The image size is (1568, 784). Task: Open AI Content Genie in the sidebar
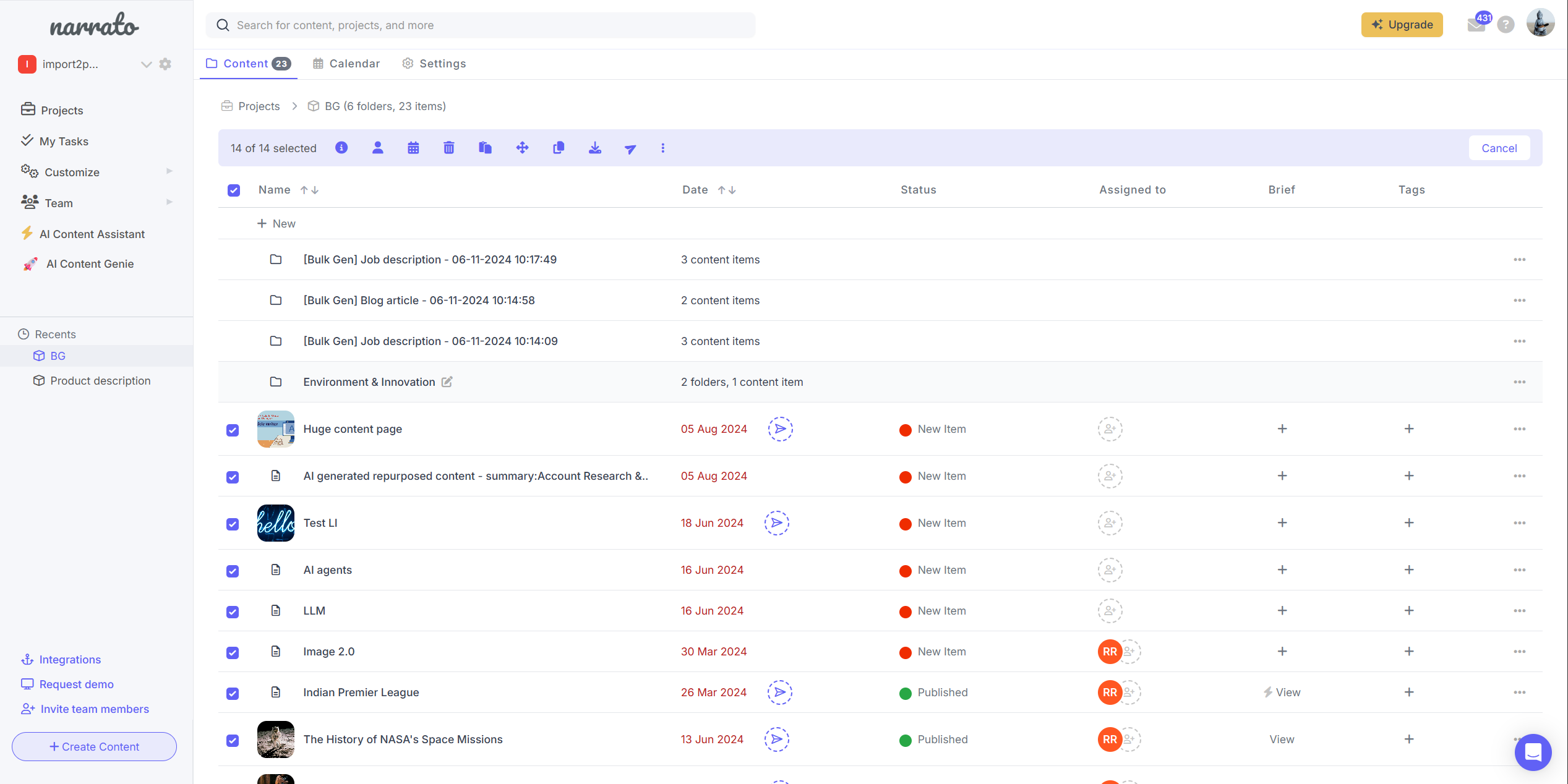click(x=90, y=263)
